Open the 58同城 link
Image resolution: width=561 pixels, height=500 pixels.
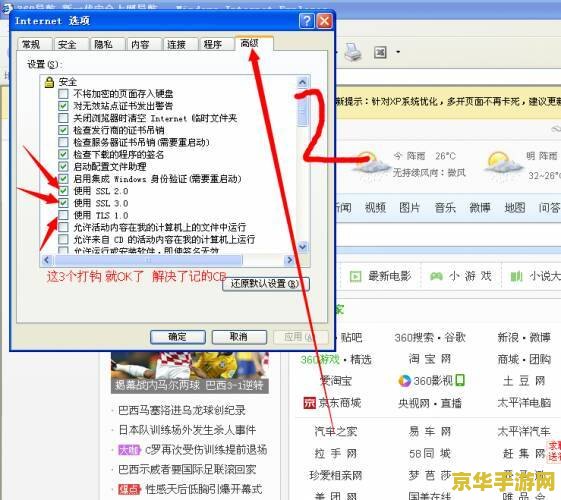430,454
